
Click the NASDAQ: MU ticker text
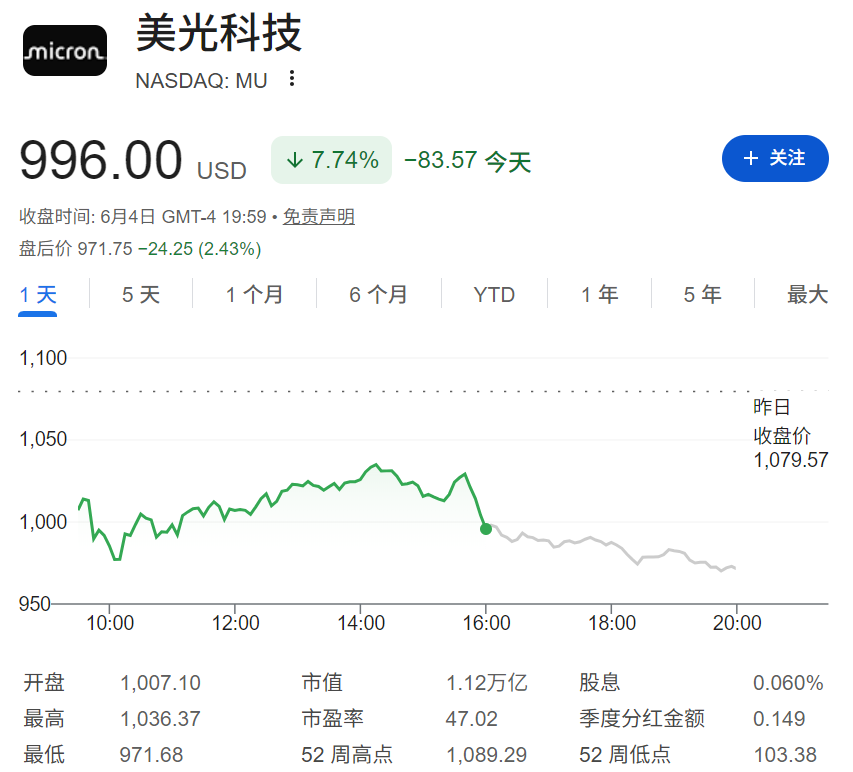pos(201,81)
